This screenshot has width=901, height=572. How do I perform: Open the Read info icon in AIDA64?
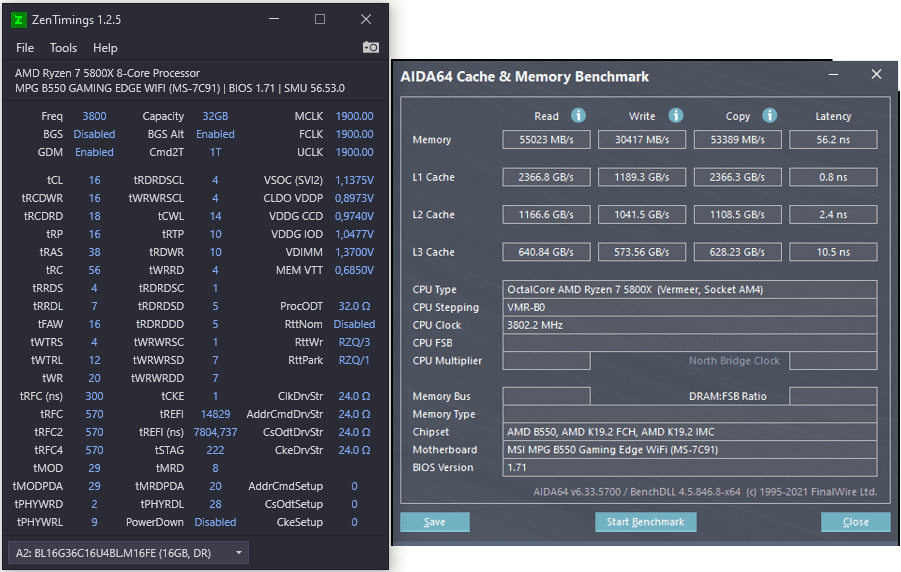[578, 116]
